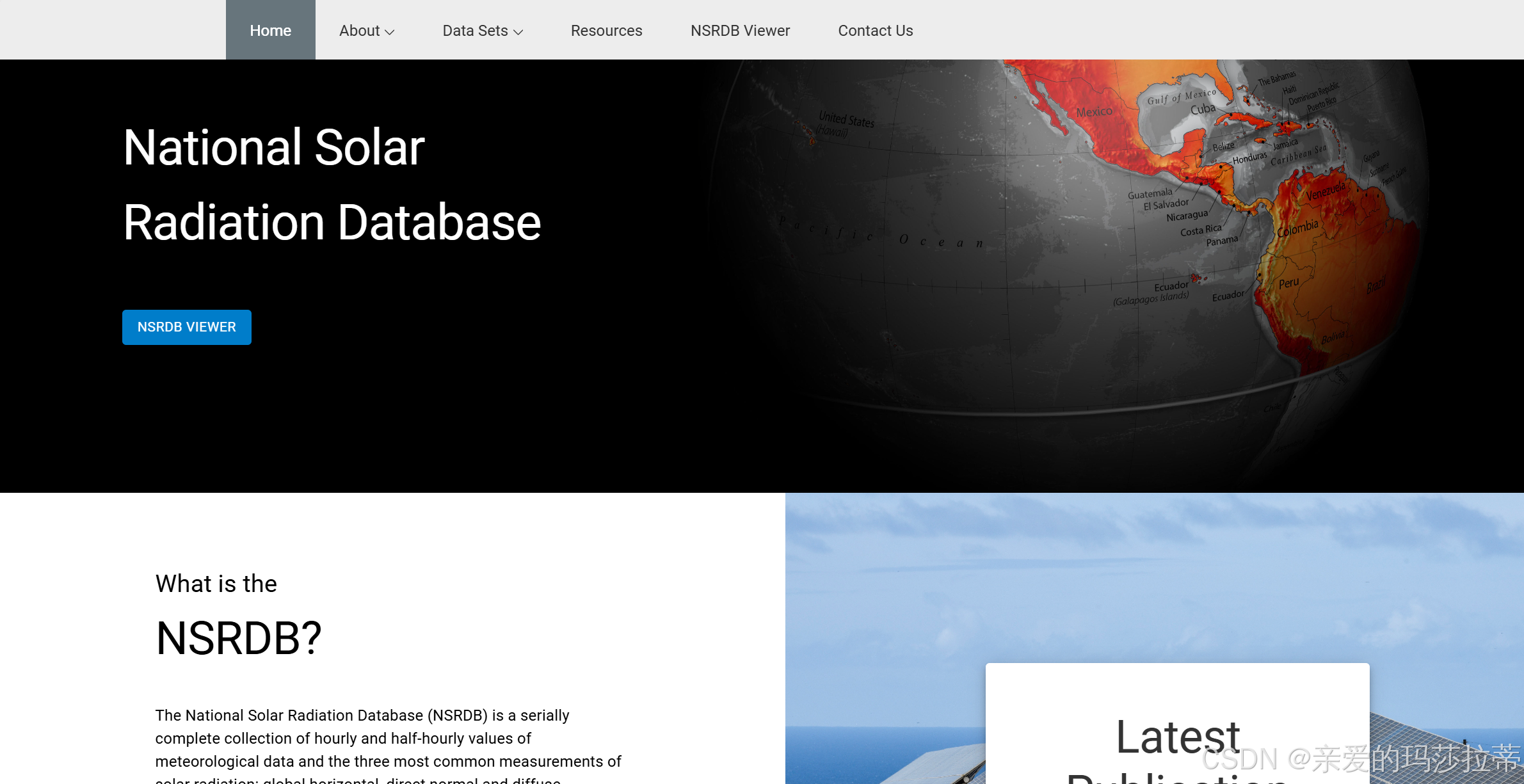The image size is (1524, 784).
Task: Click the NSRDB? section heading
Action: click(x=238, y=638)
